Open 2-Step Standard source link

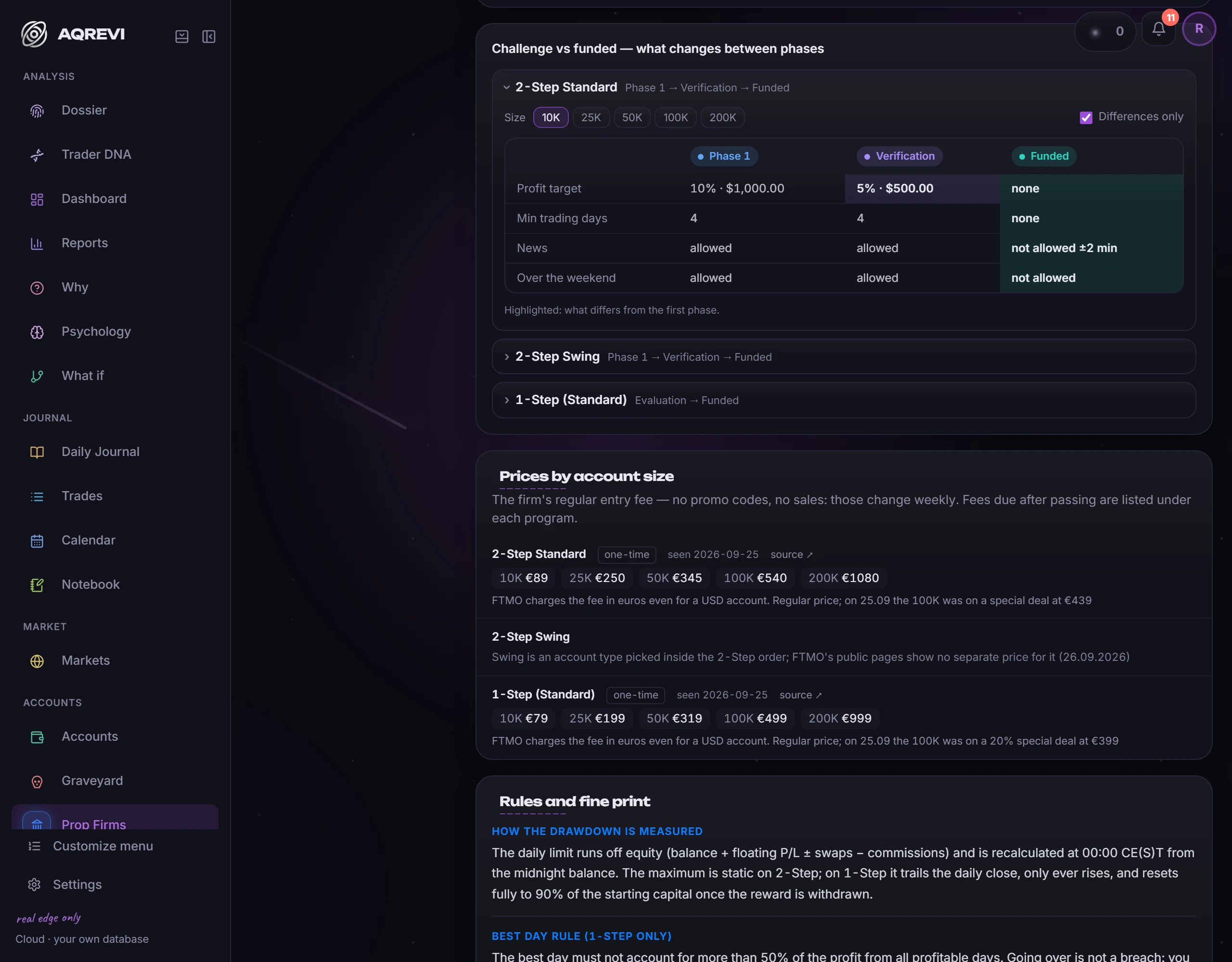point(792,554)
